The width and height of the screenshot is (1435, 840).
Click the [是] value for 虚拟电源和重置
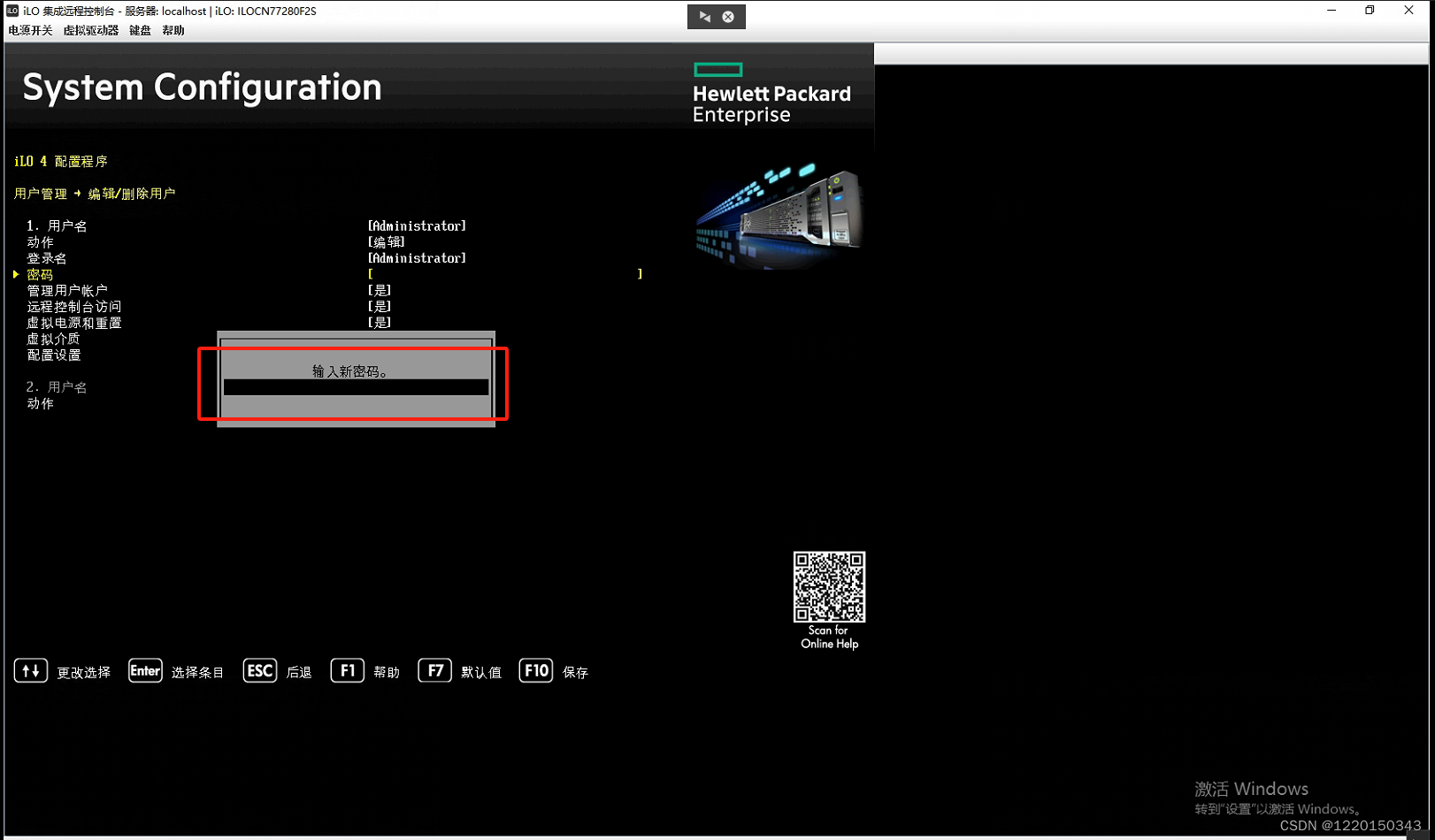[x=380, y=322]
